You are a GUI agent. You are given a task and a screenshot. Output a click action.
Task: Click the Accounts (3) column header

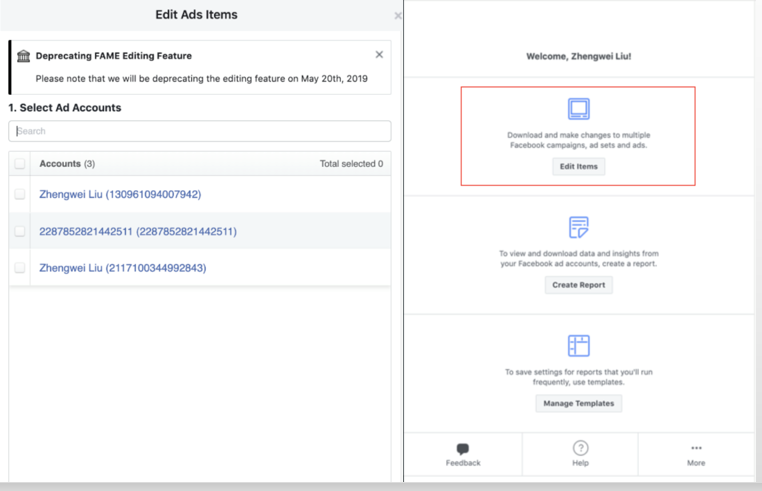click(x=67, y=164)
